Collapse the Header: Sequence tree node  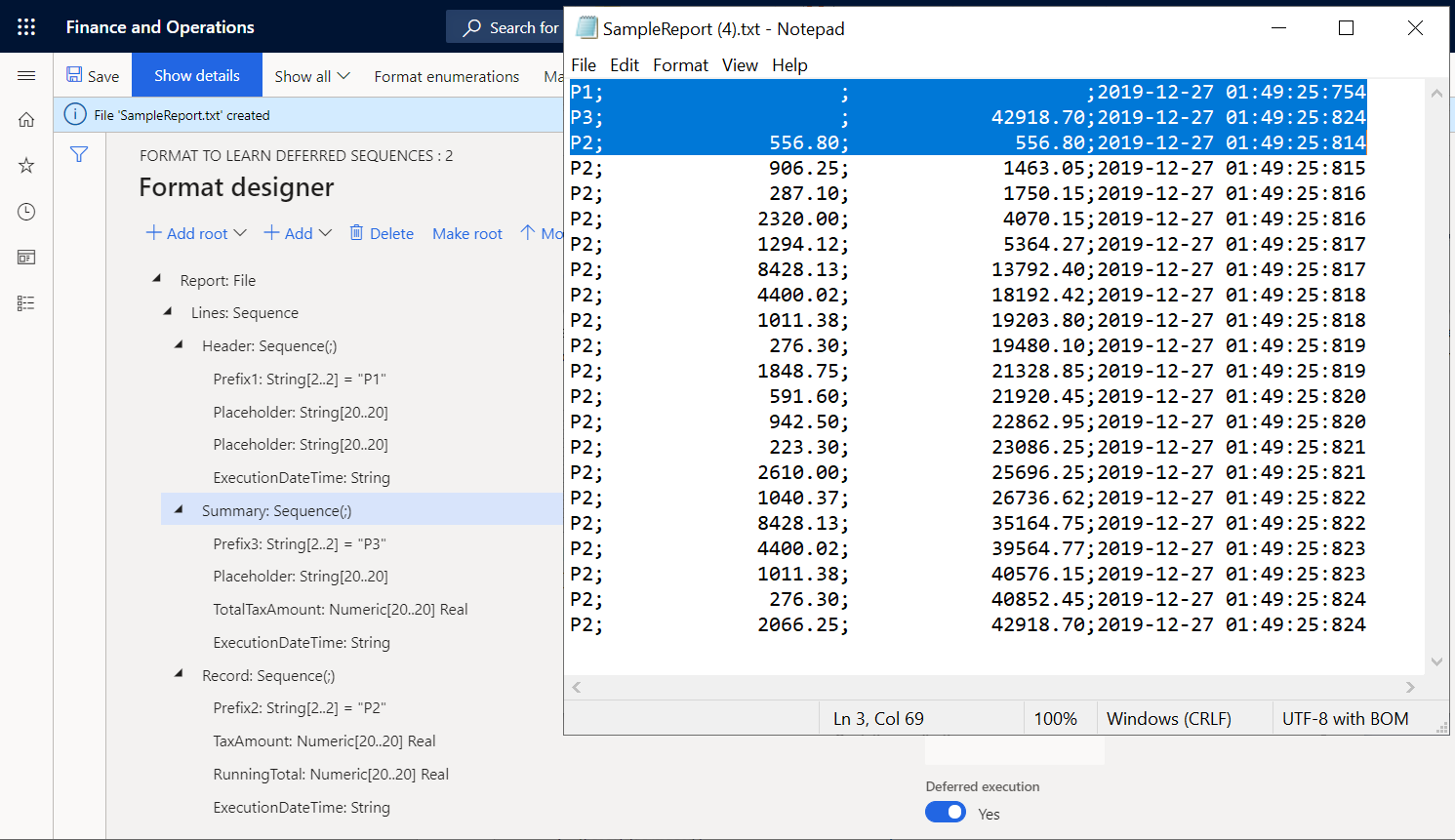pyautogui.click(x=178, y=344)
